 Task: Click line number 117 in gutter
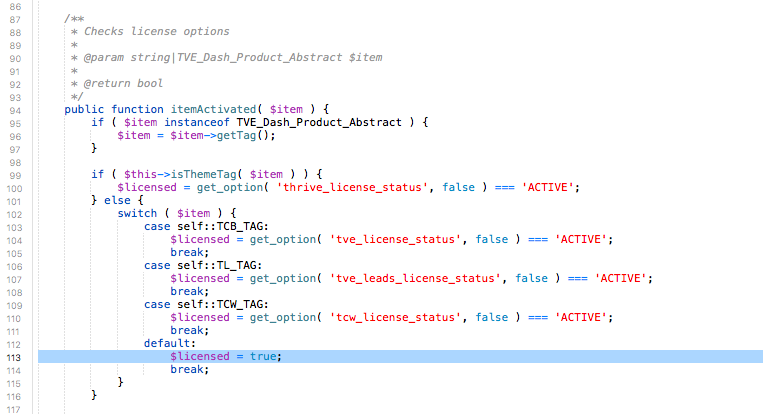tap(14, 410)
